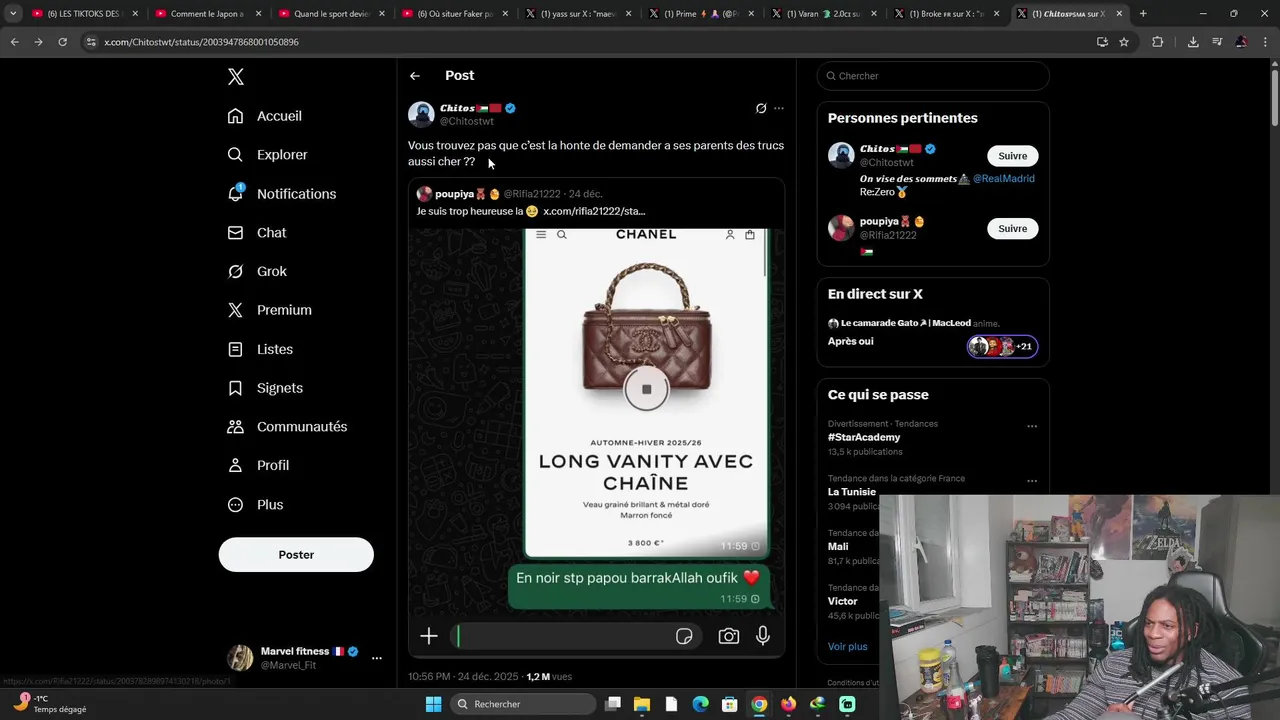This screenshot has width=1280, height=720.
Task: Open @Chitostwt handle on the post
Action: (467, 121)
